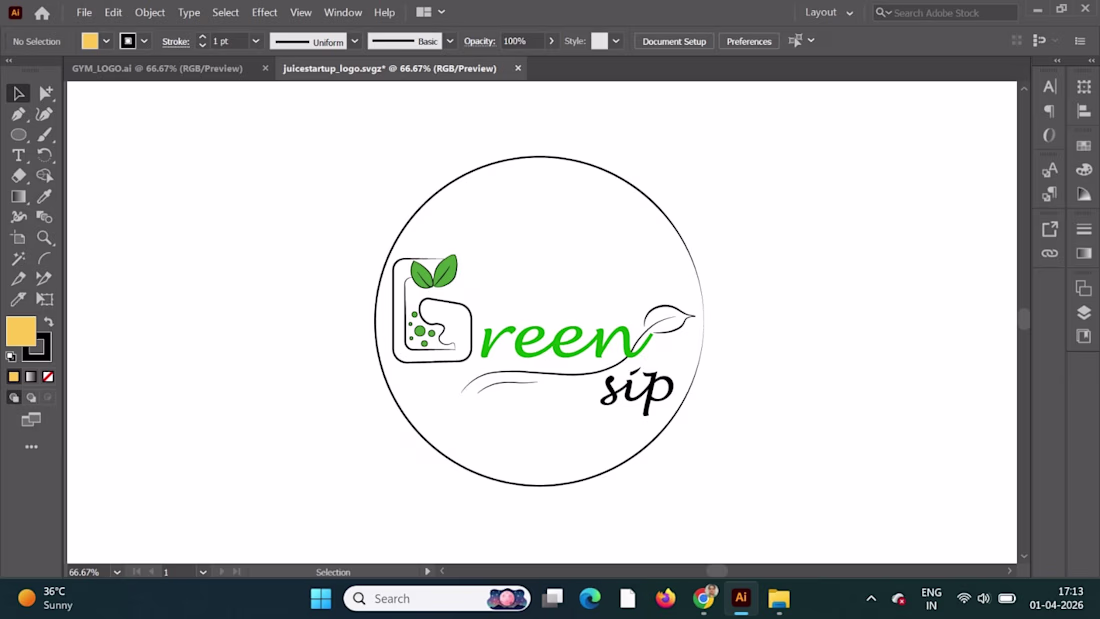The image size is (1100, 619).
Task: Reset to default fill and stroke
Action: (x=11, y=357)
